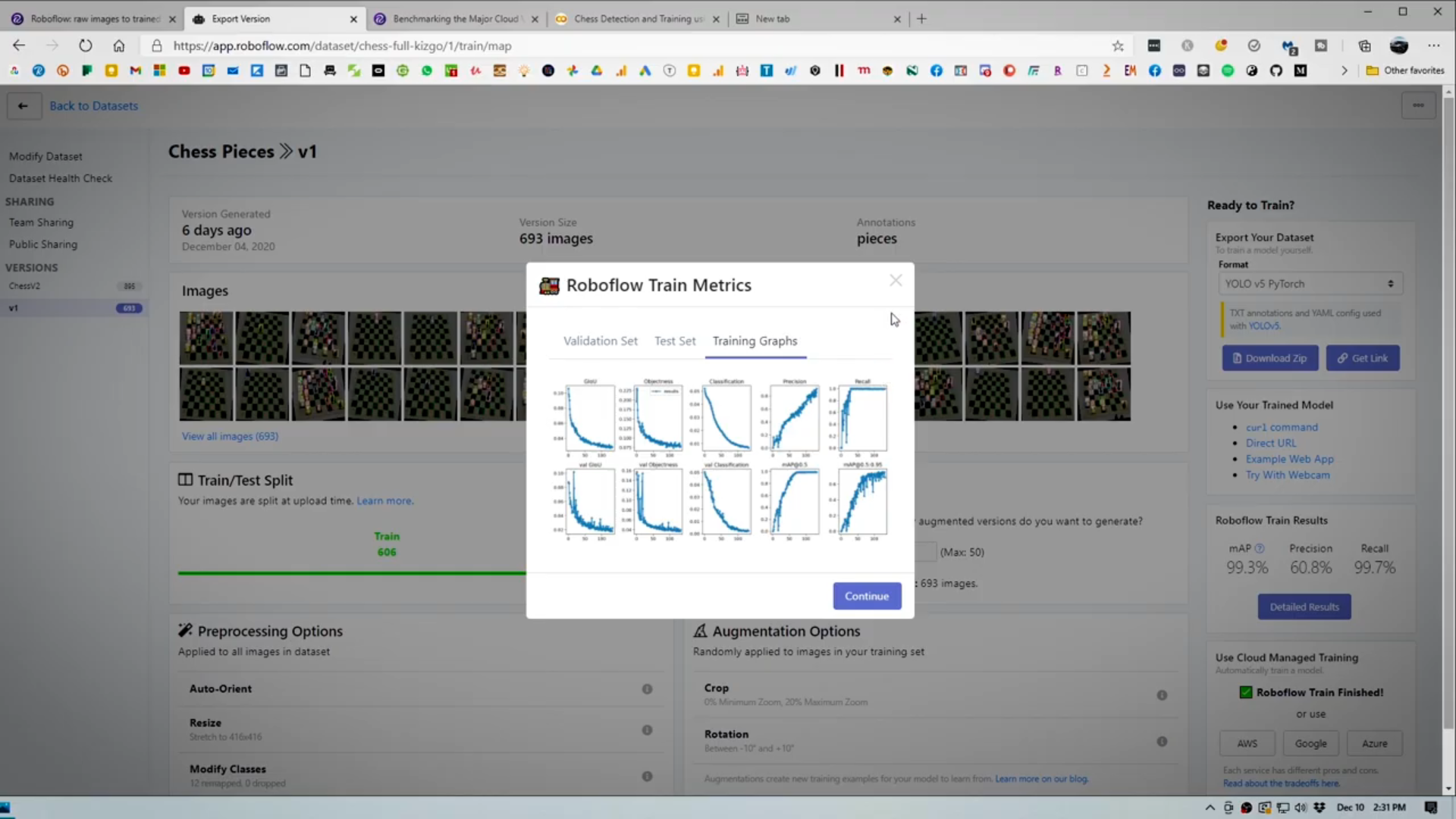The image size is (1456, 819).
Task: Click the mAP help icon
Action: point(1260,548)
